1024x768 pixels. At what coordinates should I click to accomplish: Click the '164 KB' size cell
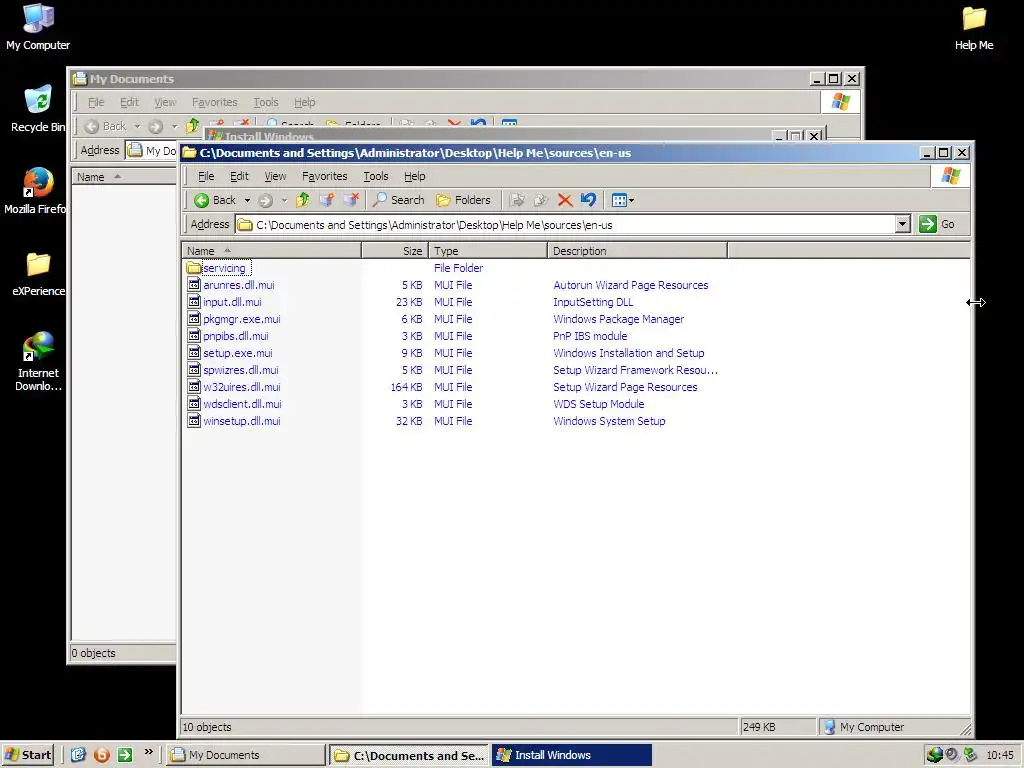tap(406, 387)
